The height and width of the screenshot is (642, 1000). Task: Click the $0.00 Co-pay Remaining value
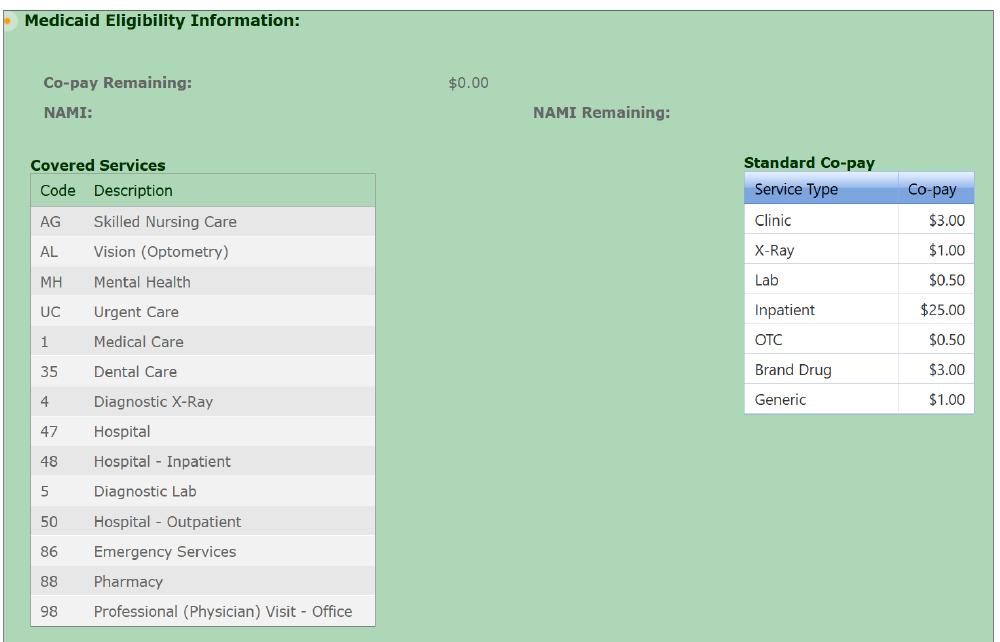click(x=468, y=83)
